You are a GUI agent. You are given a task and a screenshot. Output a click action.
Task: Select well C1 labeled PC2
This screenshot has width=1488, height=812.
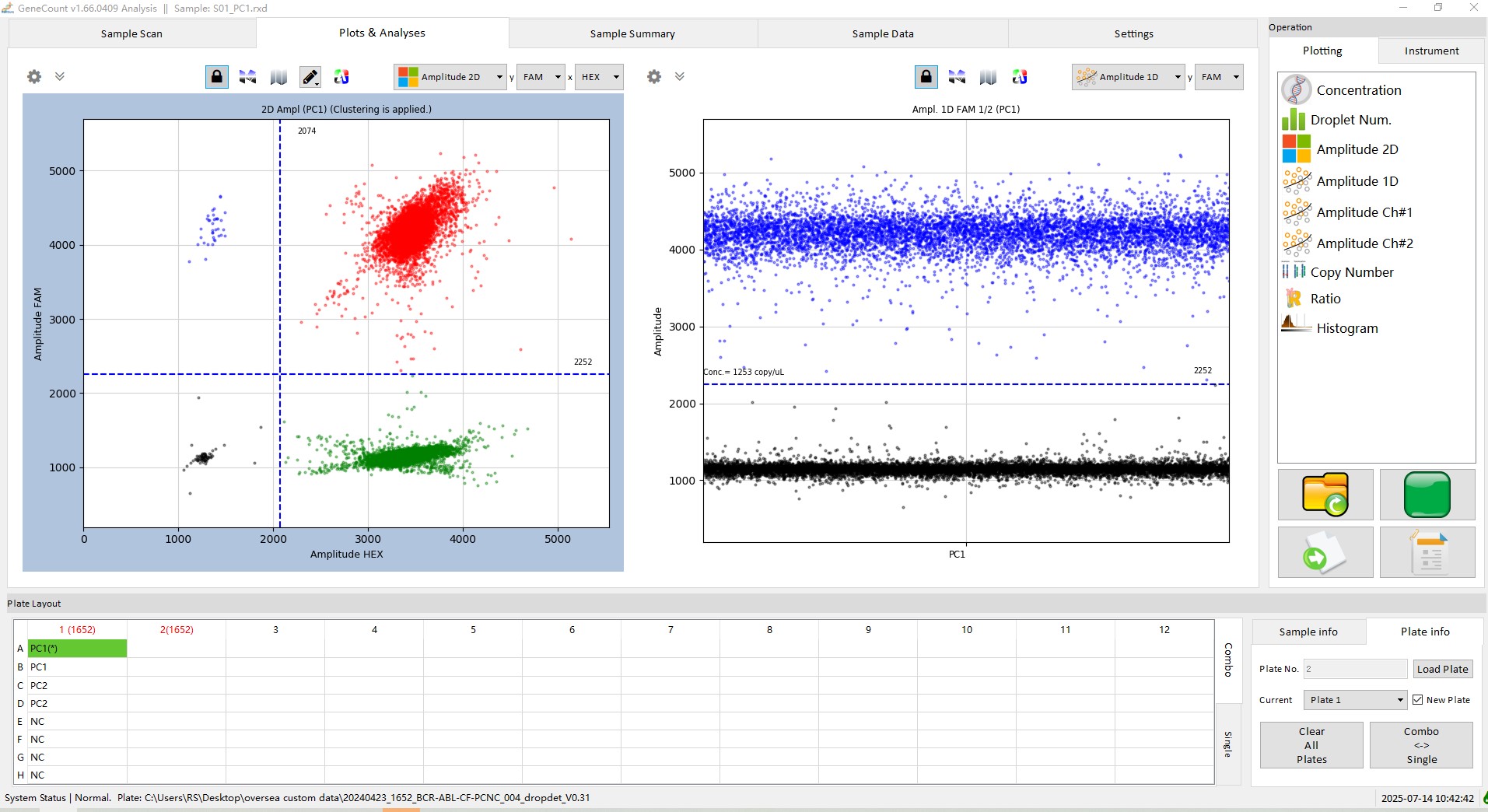[77, 685]
